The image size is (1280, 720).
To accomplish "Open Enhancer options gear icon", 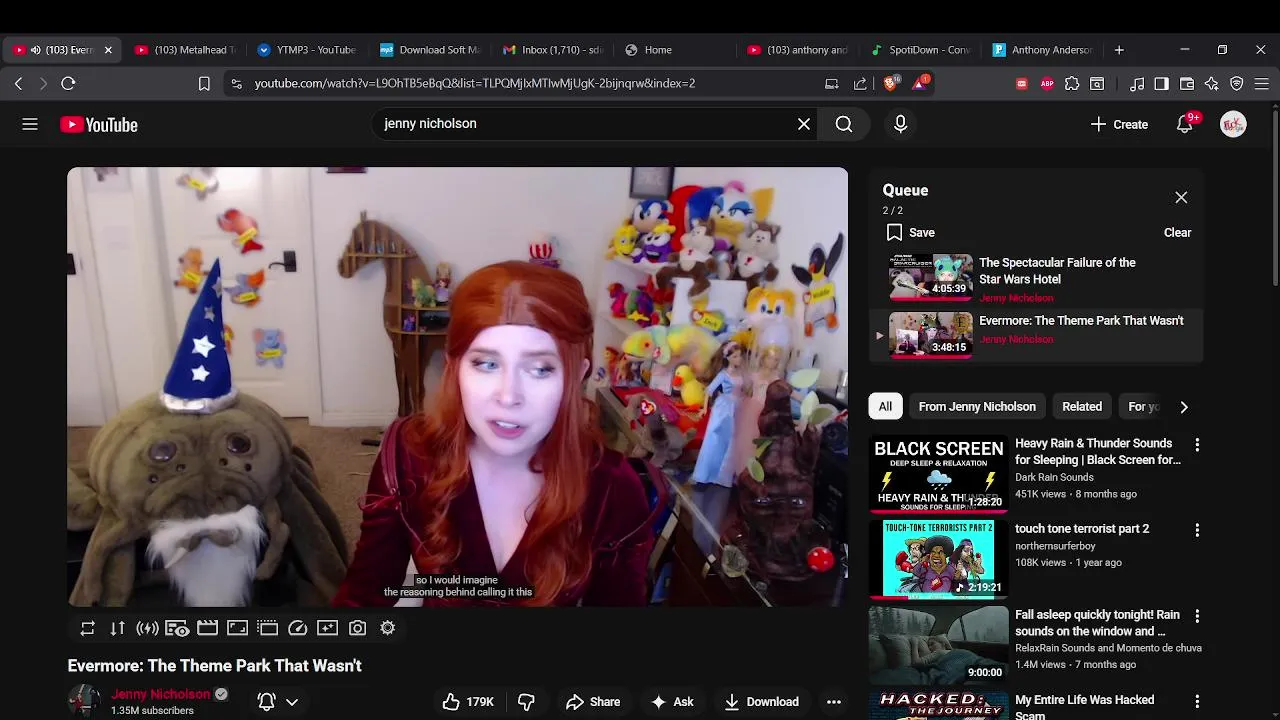I will (x=387, y=628).
